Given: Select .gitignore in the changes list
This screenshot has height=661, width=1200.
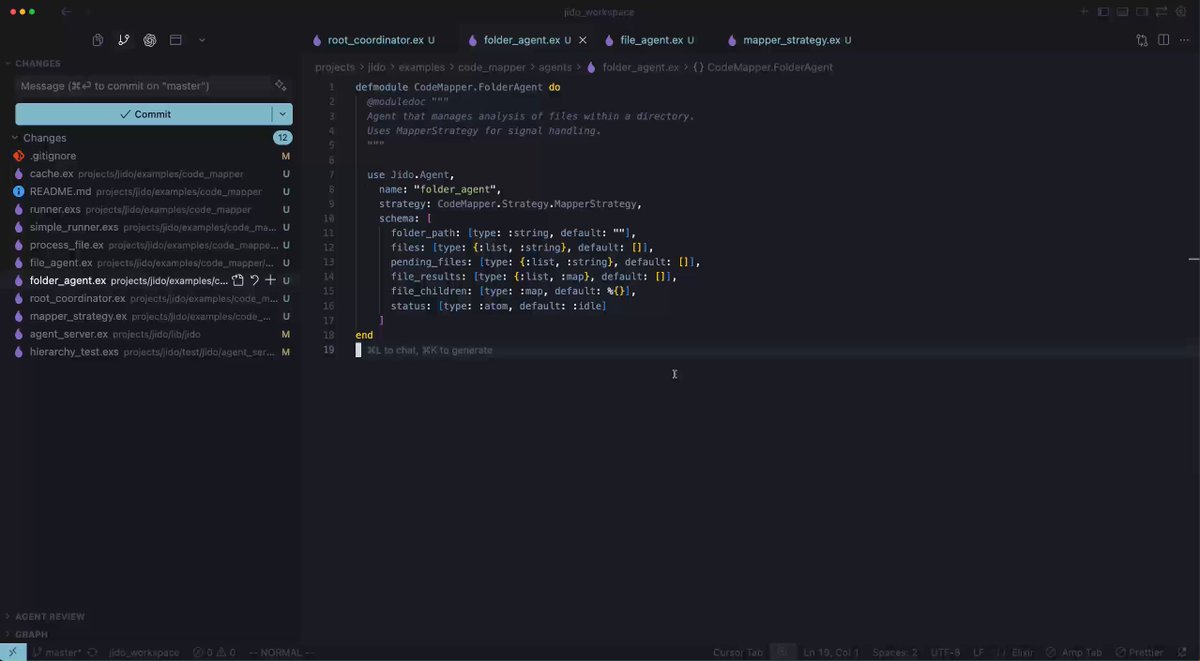Looking at the screenshot, I should (150, 156).
